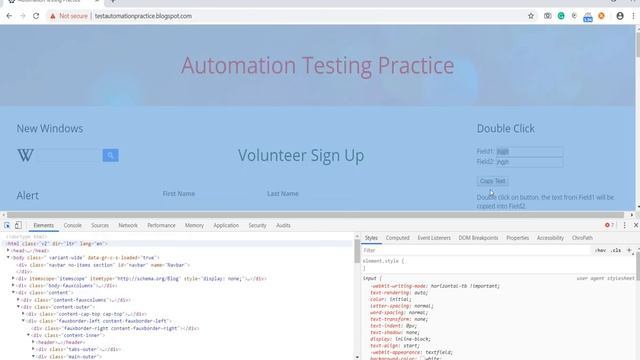The image size is (640, 360).
Task: Click the red error count indicator
Action: (x=609, y=225)
